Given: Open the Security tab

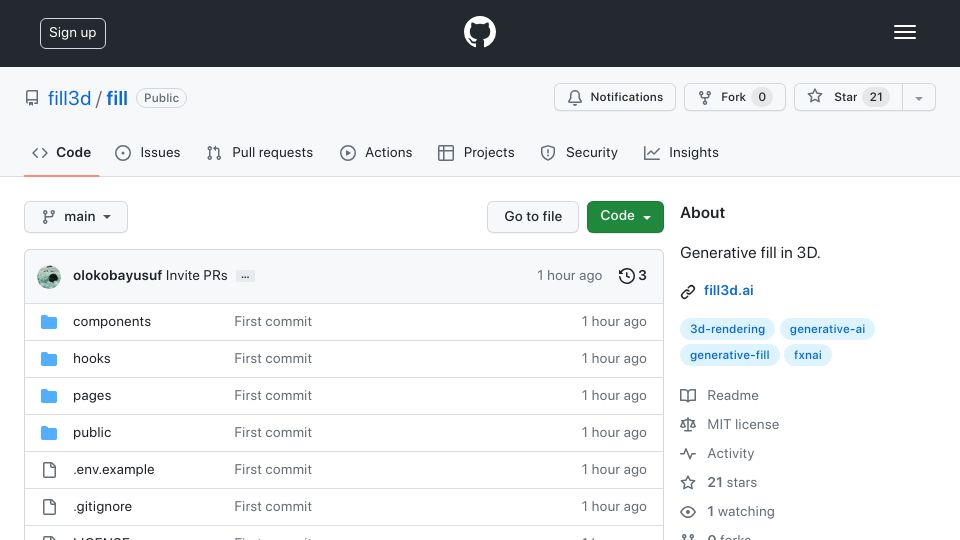Looking at the screenshot, I should 579,152.
